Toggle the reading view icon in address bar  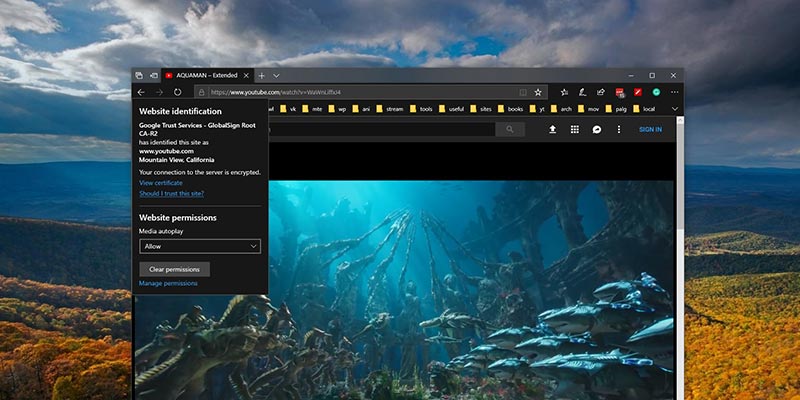(x=522, y=91)
